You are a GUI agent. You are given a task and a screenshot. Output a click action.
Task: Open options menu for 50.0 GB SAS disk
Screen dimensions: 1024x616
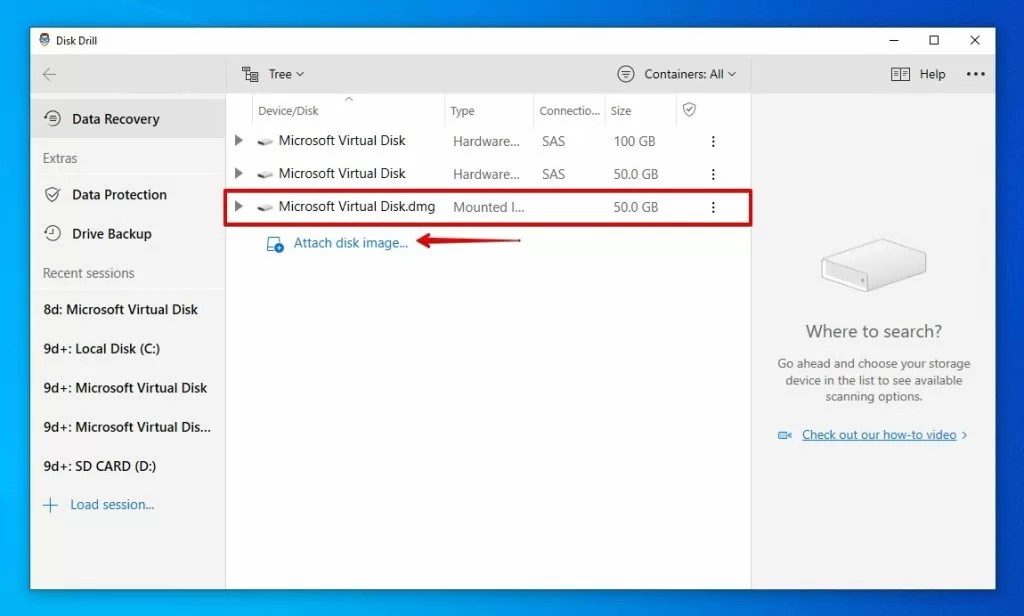coord(713,174)
